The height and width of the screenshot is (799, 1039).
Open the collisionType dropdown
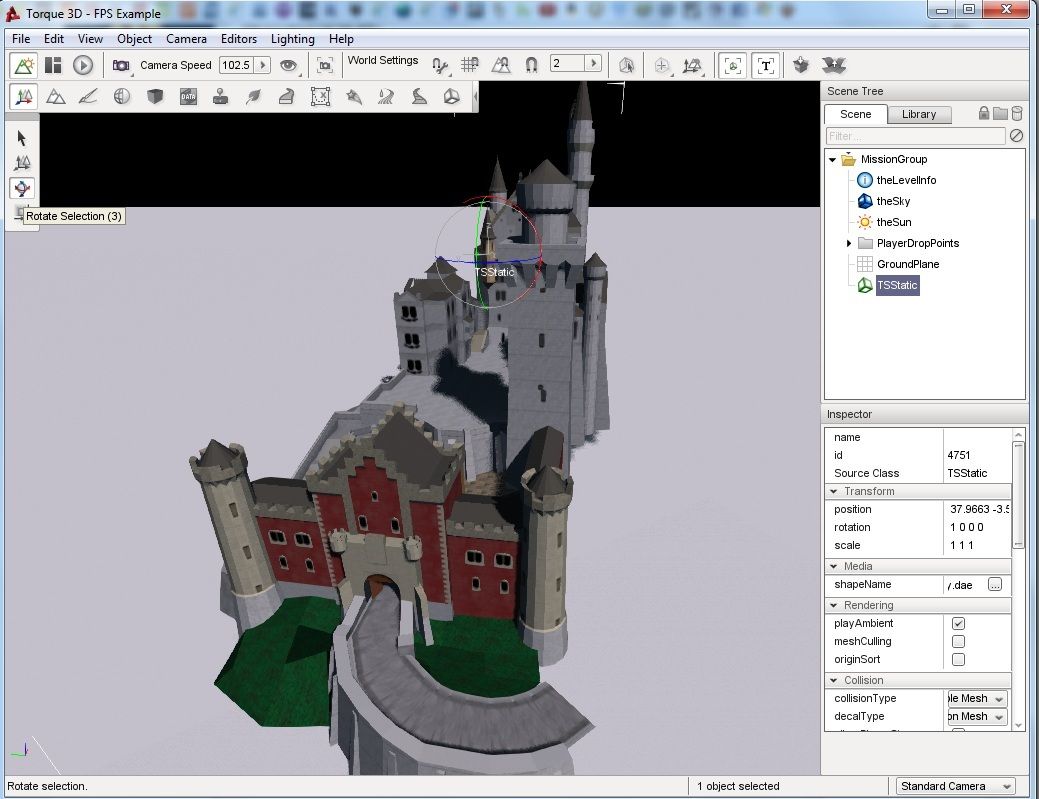977,698
